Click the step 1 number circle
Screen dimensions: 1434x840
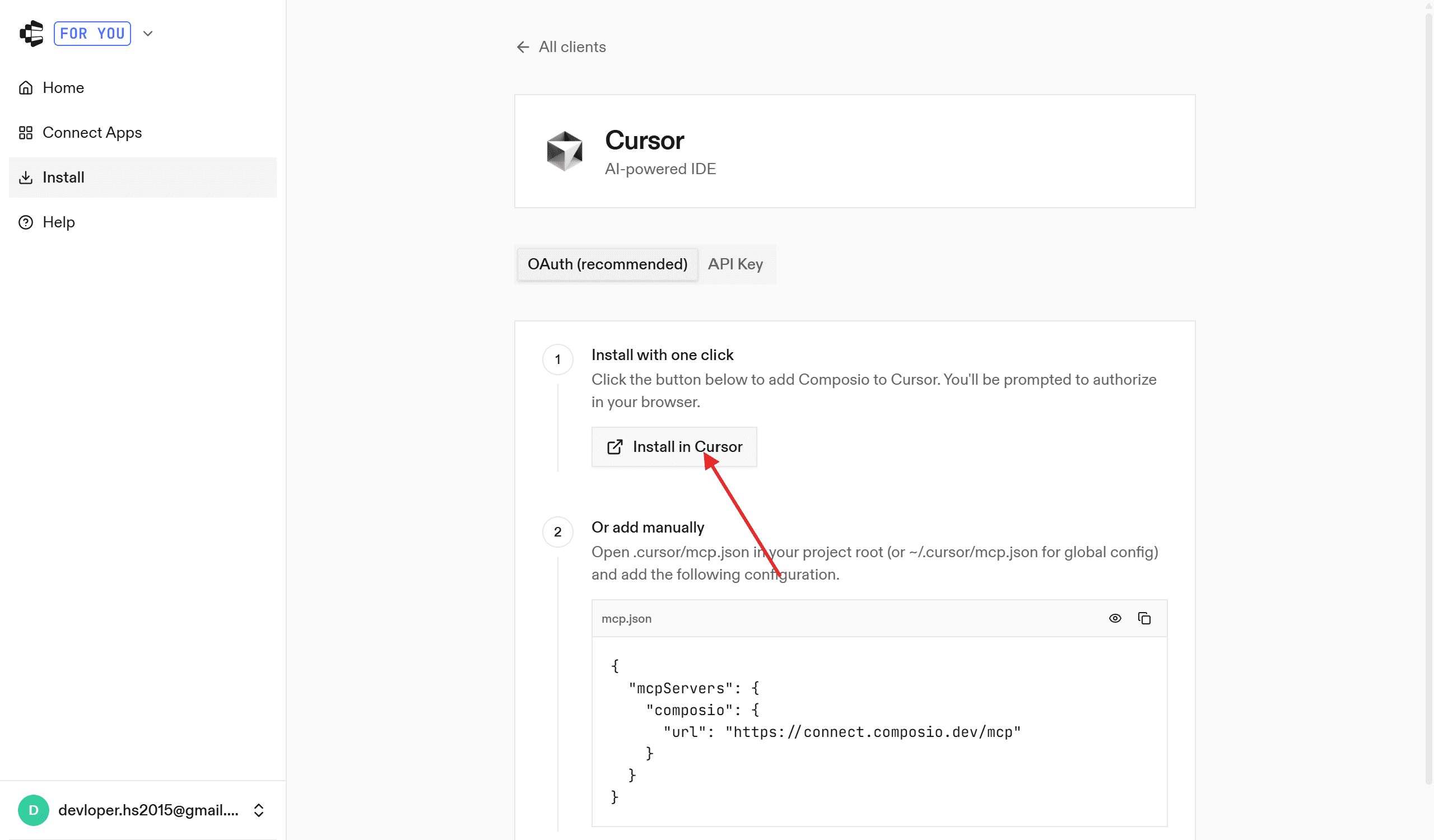tap(558, 360)
